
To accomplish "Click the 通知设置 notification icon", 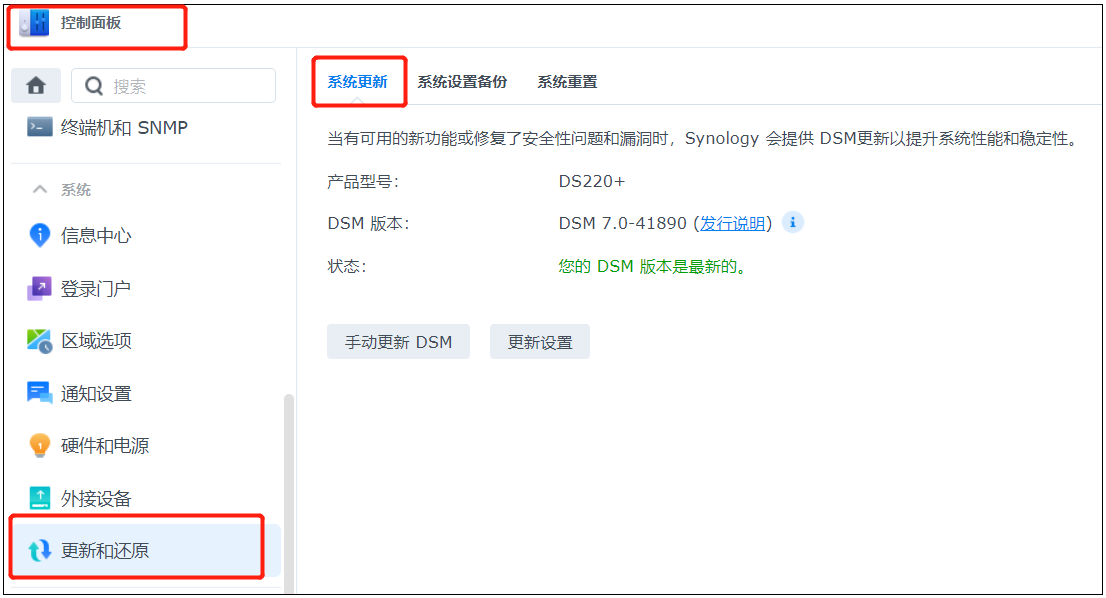I will pyautogui.click(x=40, y=393).
